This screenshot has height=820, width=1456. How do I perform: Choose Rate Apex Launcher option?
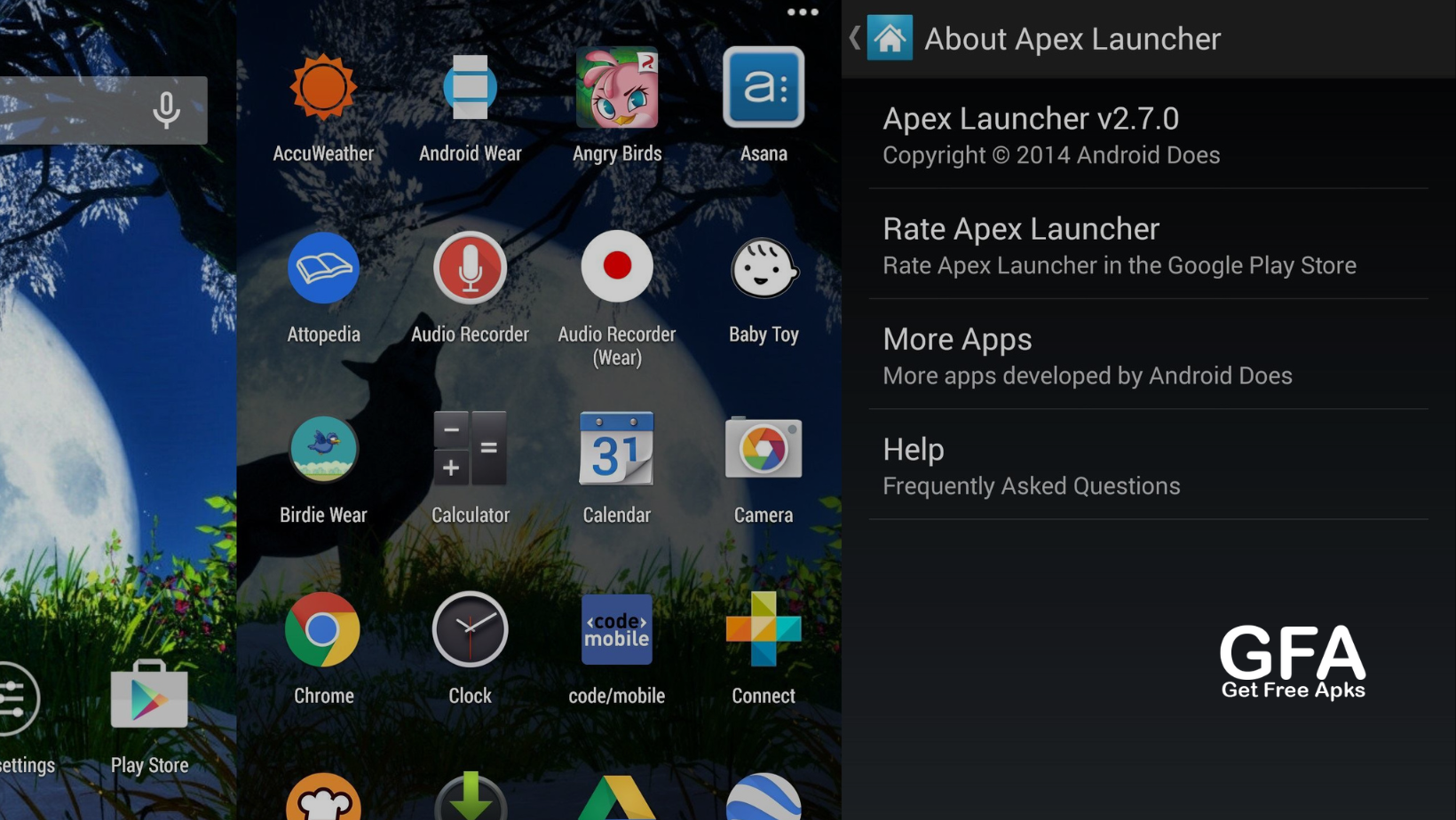click(x=1149, y=244)
